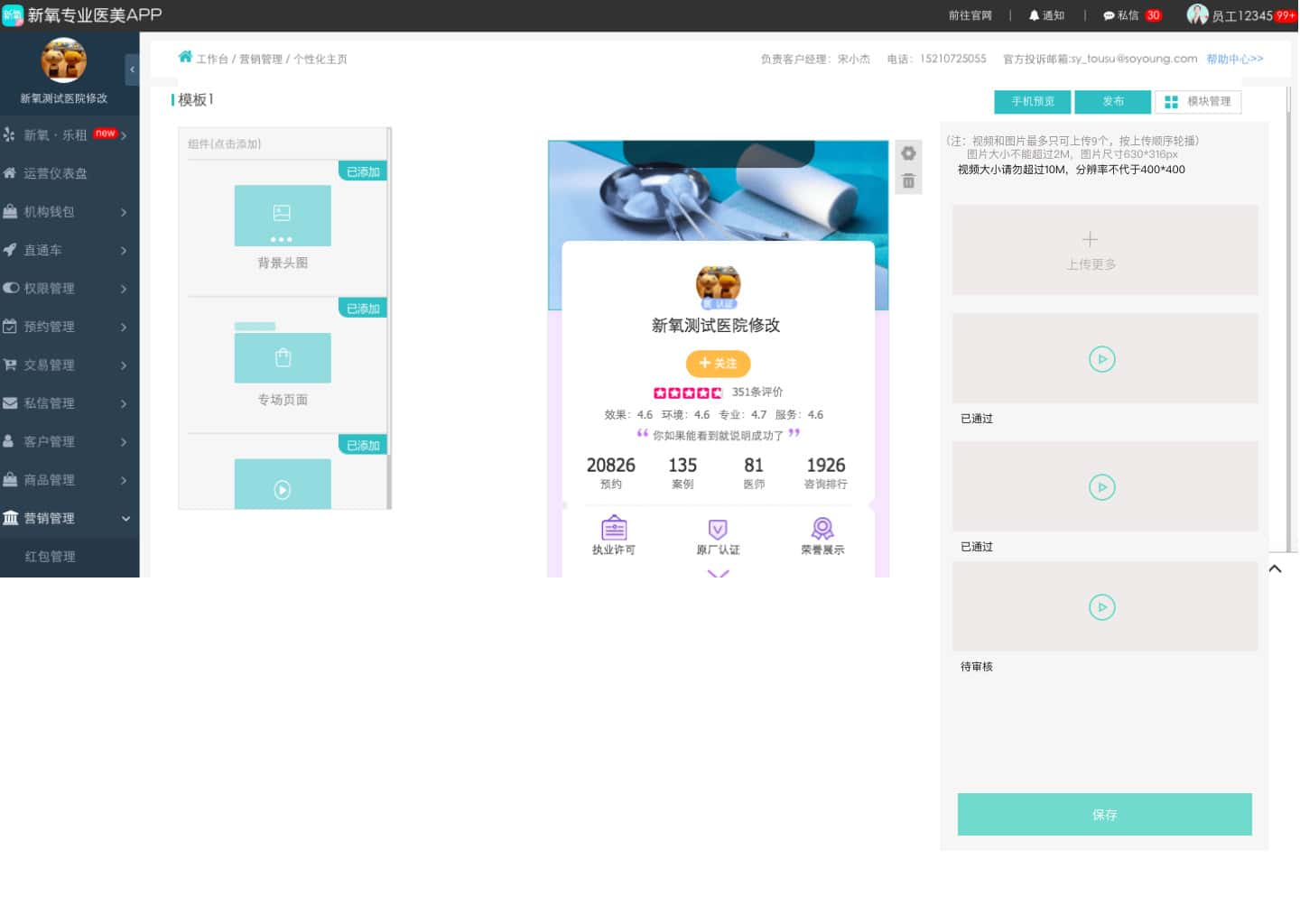Viewport: 1300px width, 924px height.
Task: Collapse 营销管理 chevron arrow
Action: click(x=125, y=519)
